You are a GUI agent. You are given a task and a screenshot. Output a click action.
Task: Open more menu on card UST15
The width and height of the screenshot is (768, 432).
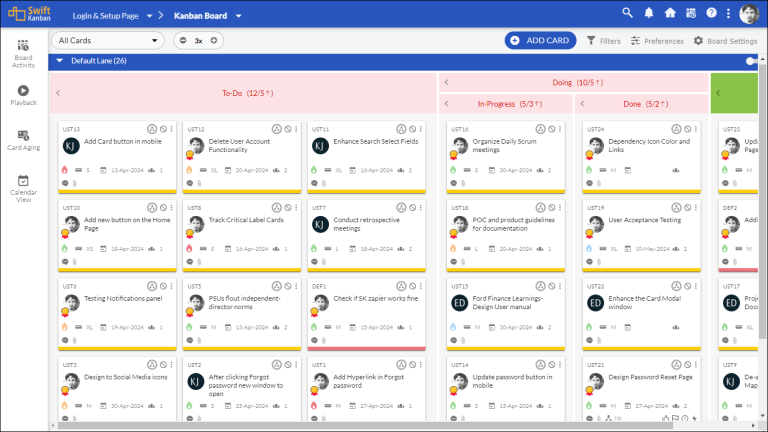[x=560, y=286]
